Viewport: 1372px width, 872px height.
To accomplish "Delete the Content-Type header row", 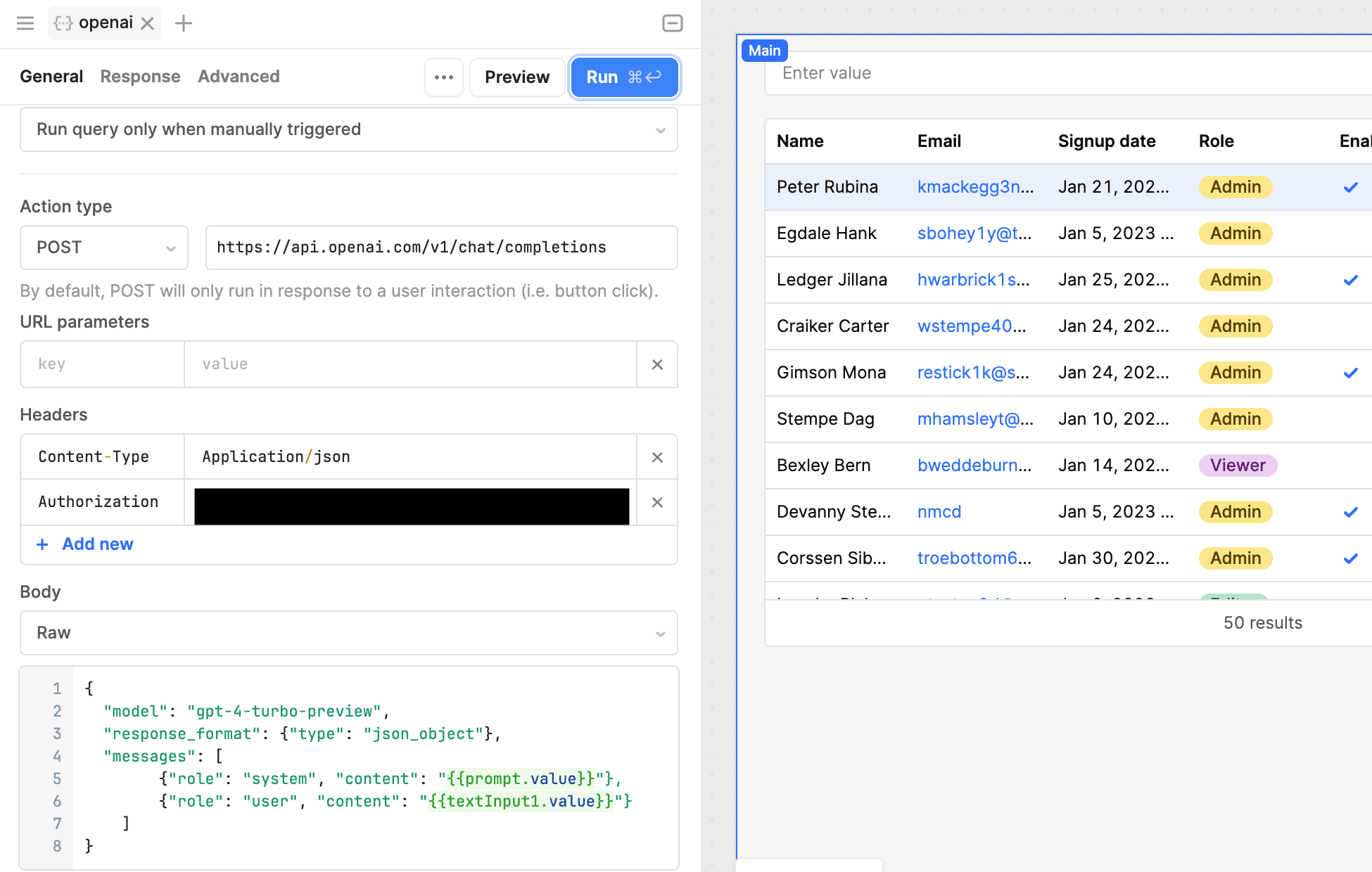I will coord(656,457).
